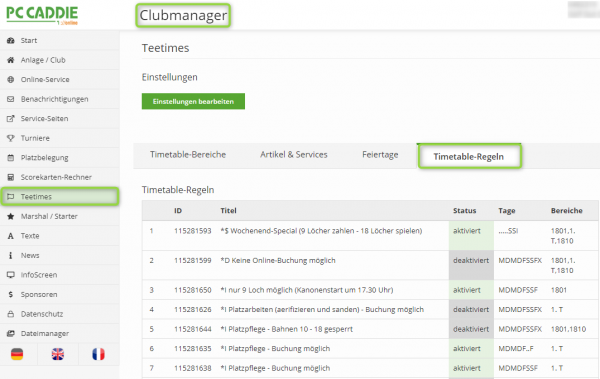Open the Artikel & Services tab
The width and height of the screenshot is (600, 379).
[294, 155]
